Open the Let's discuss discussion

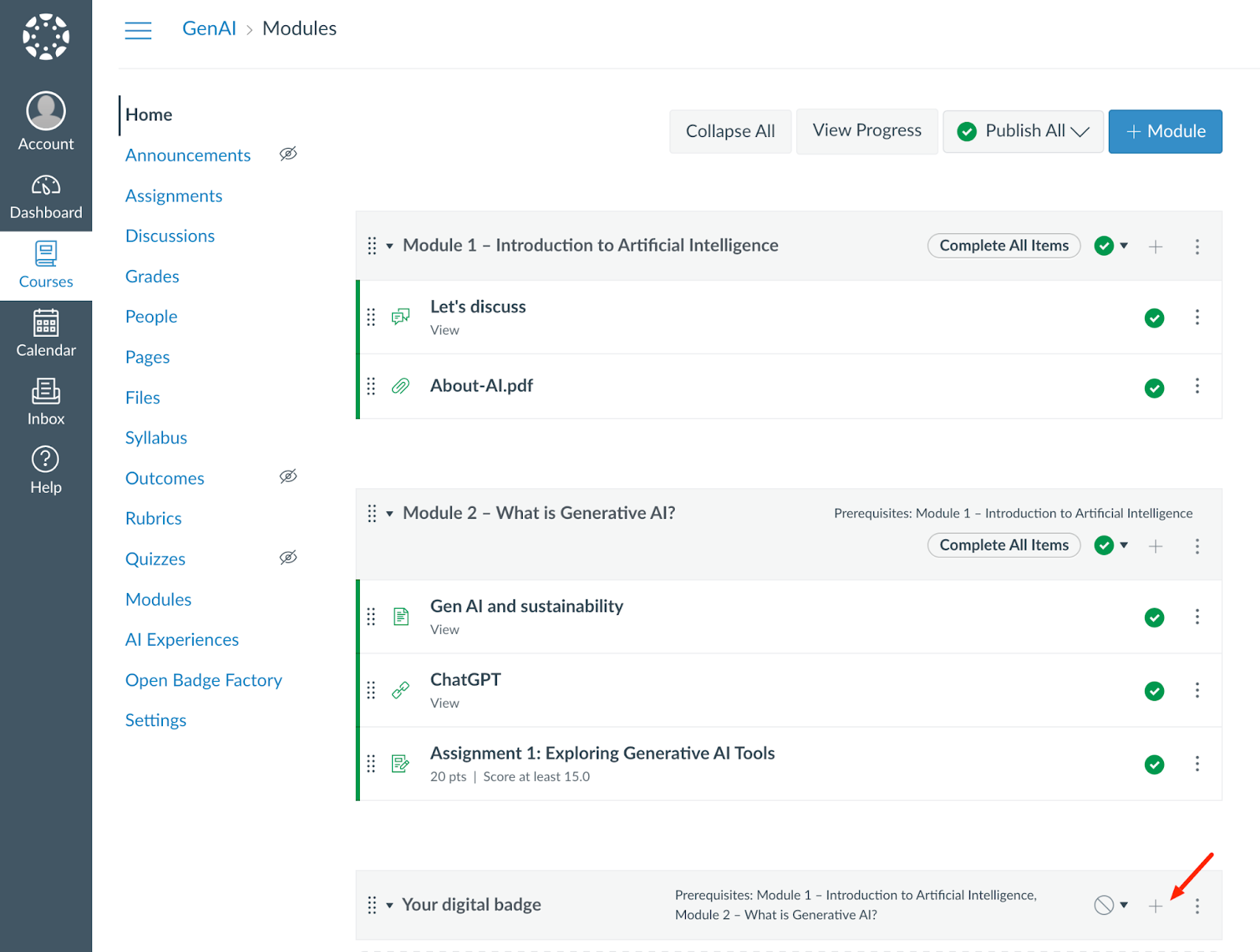(x=478, y=306)
